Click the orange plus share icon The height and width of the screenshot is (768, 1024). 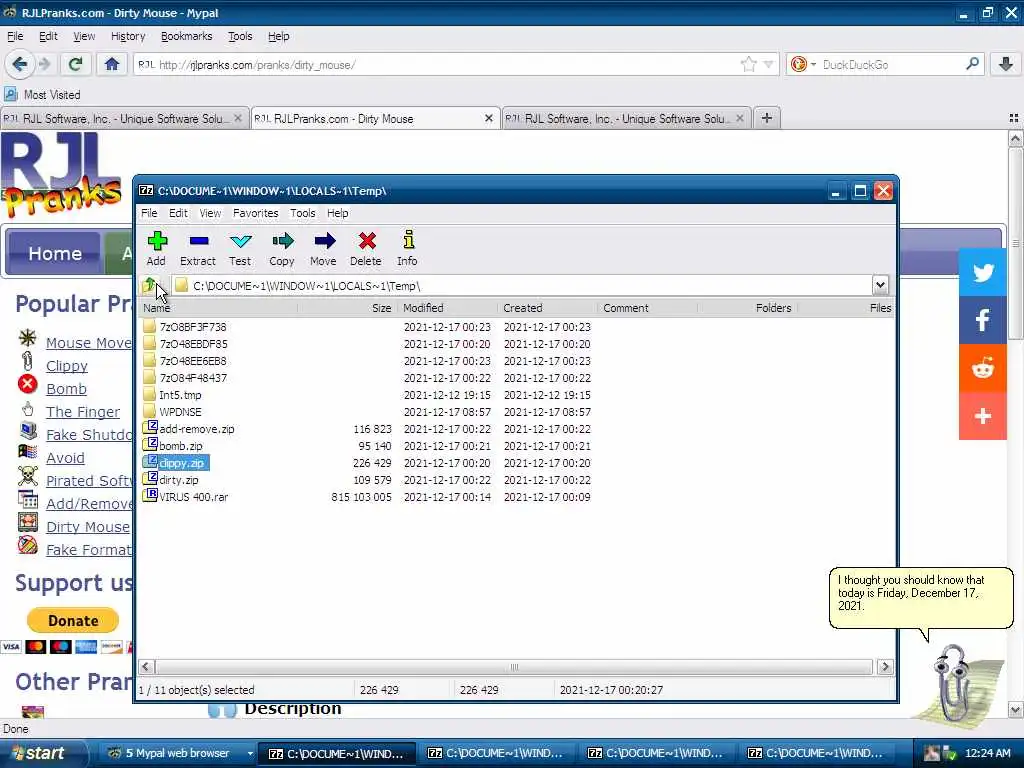pos(983,416)
